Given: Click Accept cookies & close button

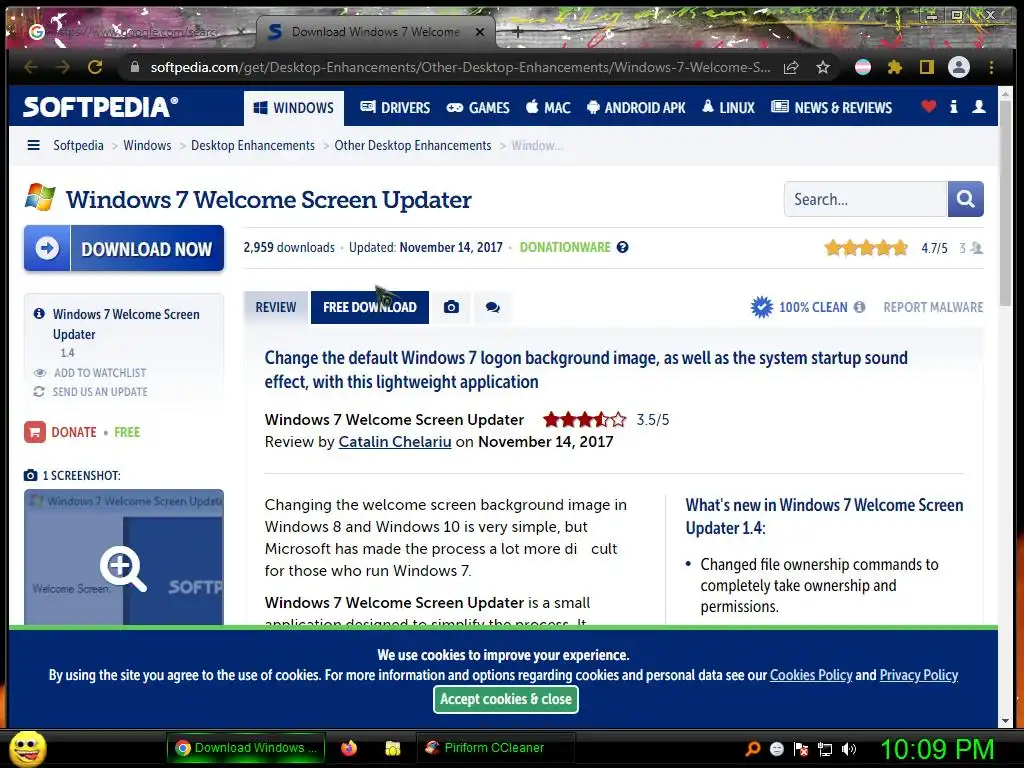Looking at the screenshot, I should [x=505, y=699].
